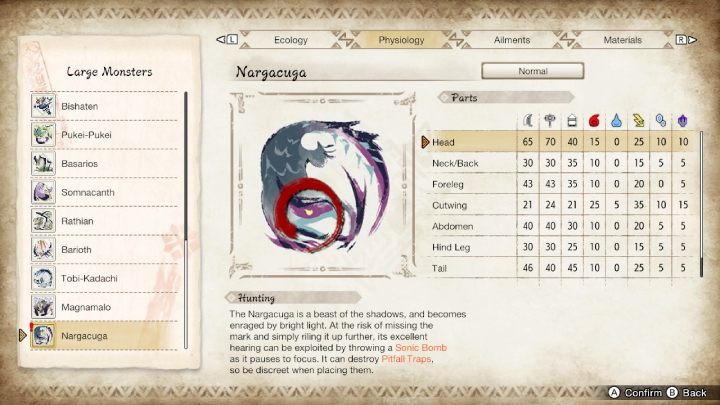Click the Back button

point(687,393)
